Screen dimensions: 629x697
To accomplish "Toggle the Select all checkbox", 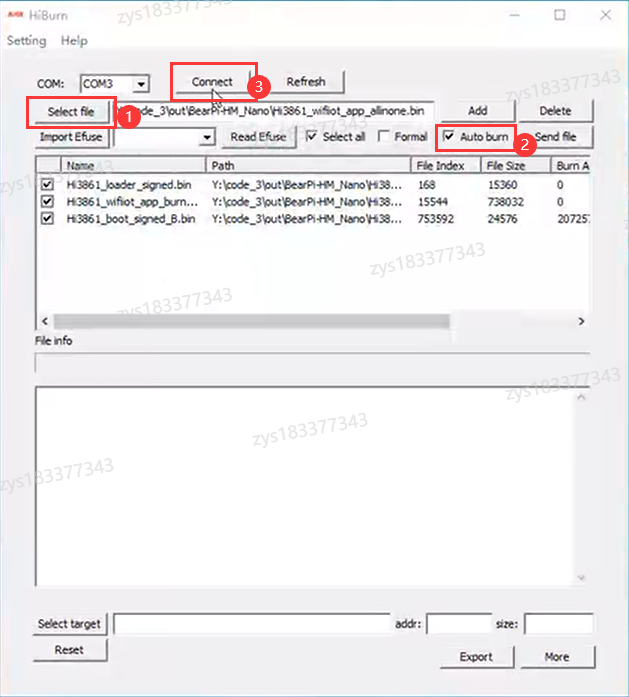I will [x=312, y=137].
